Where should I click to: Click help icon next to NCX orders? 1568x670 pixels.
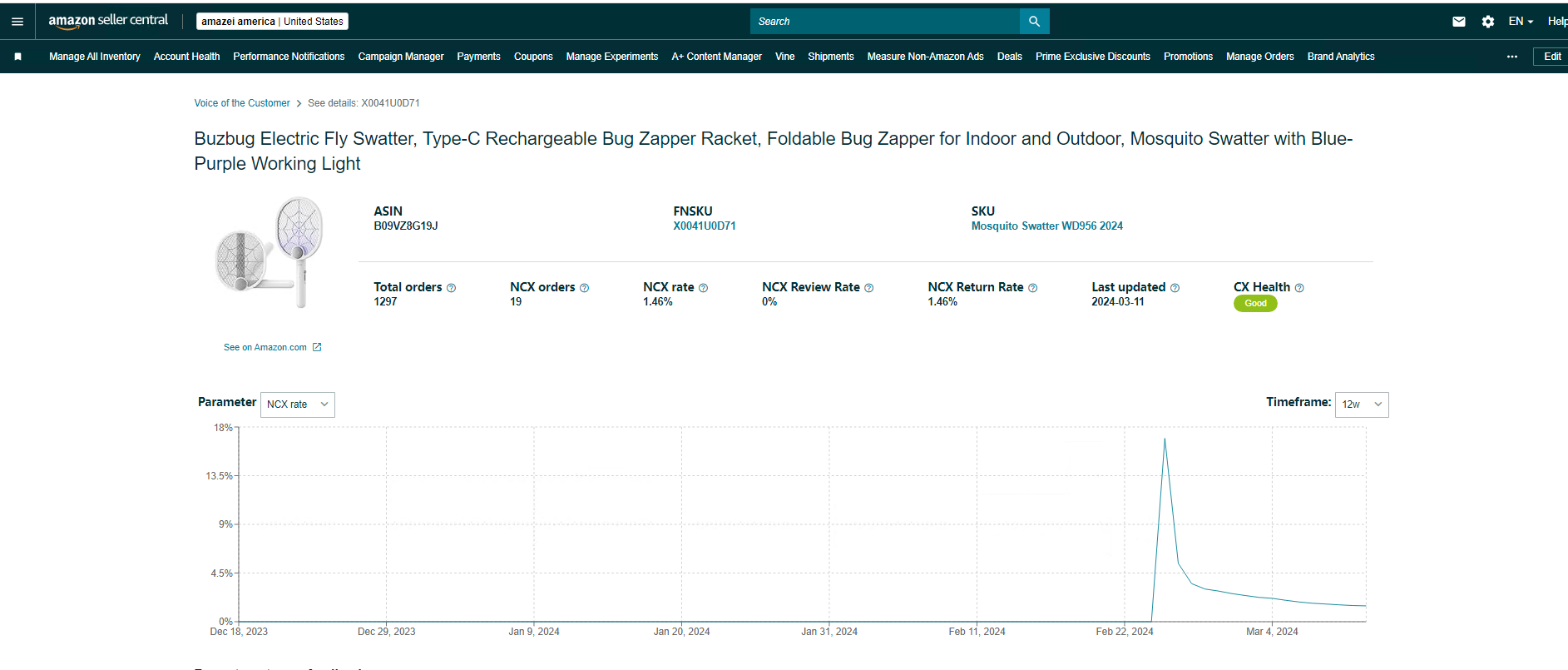coord(585,288)
